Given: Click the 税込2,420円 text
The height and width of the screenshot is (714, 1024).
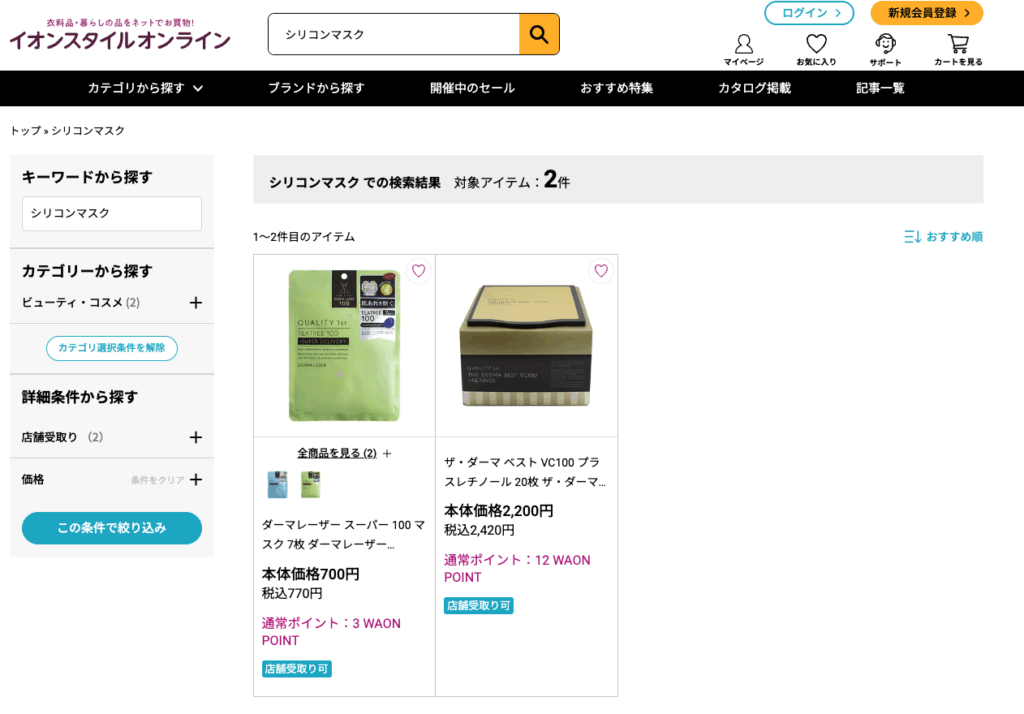Looking at the screenshot, I should [x=479, y=530].
